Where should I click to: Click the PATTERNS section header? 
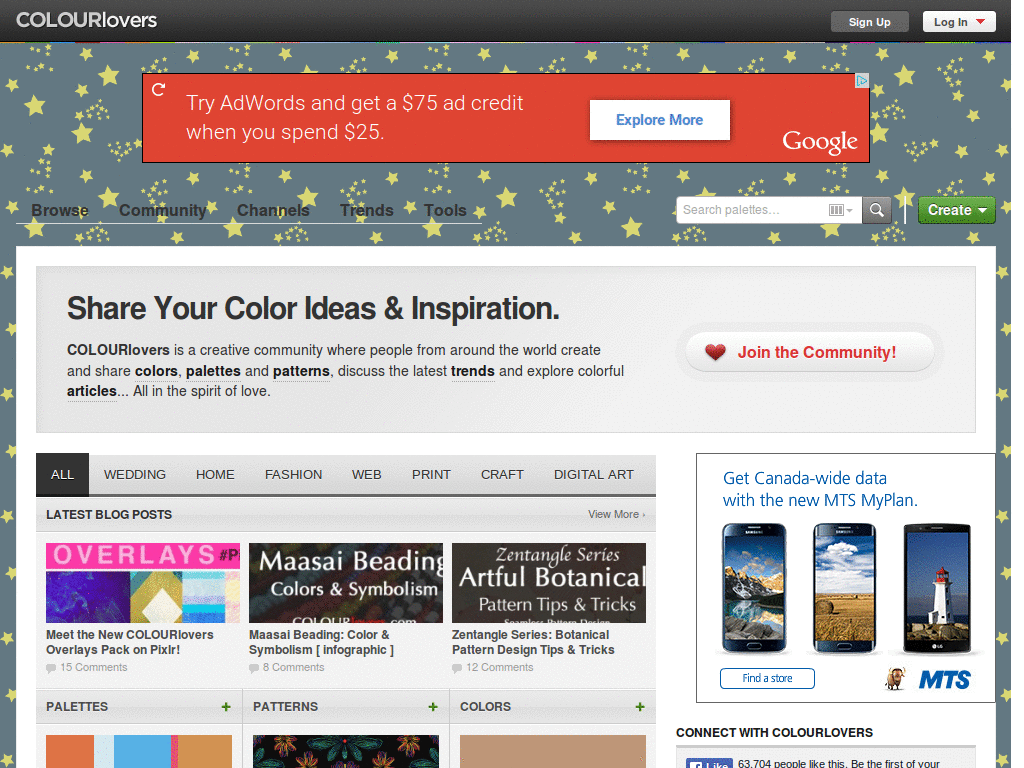tap(285, 707)
